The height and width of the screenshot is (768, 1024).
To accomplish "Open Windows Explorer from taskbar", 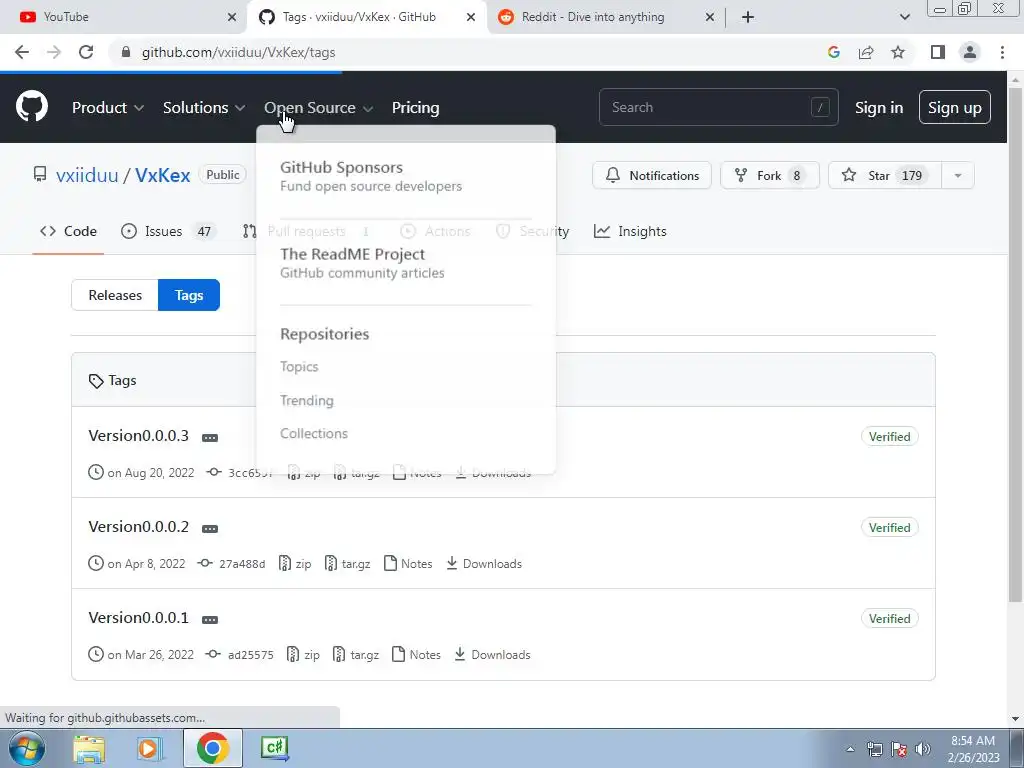I will pos(89,748).
